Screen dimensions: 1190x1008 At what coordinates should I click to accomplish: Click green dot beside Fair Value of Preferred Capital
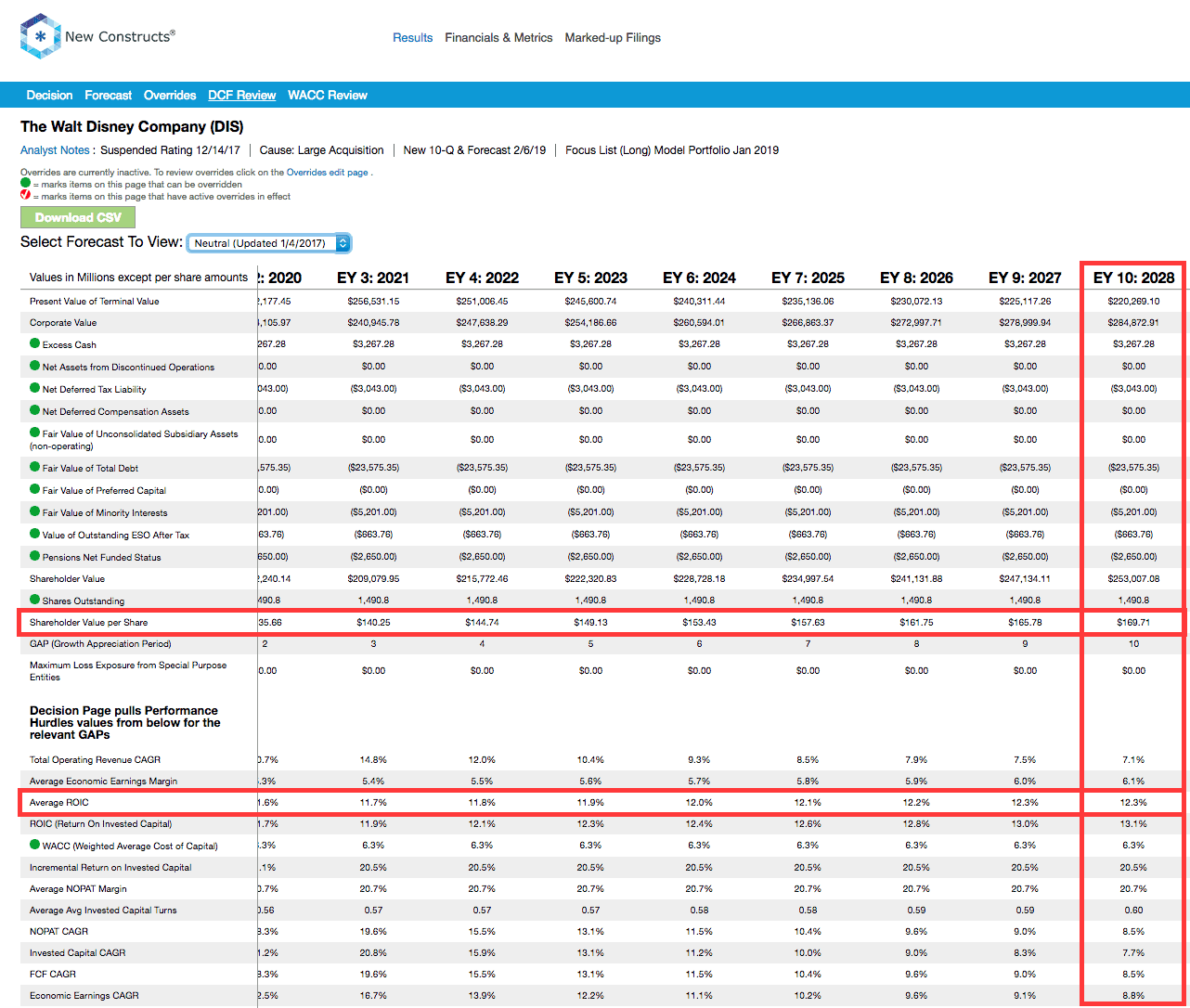pyautogui.click(x=35, y=489)
